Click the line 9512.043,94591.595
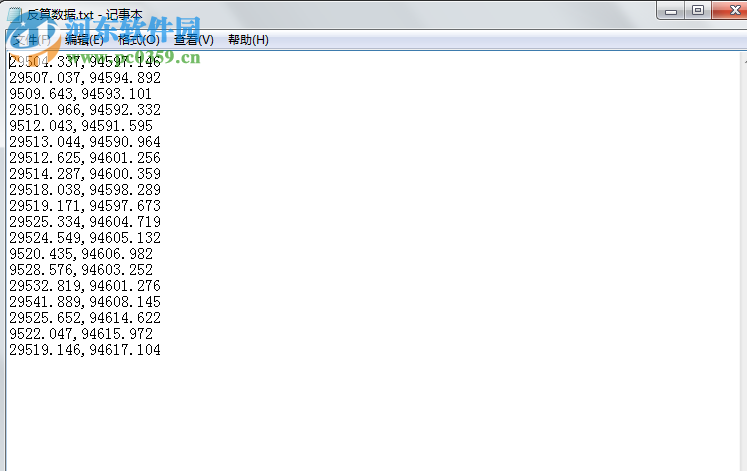 (x=81, y=126)
